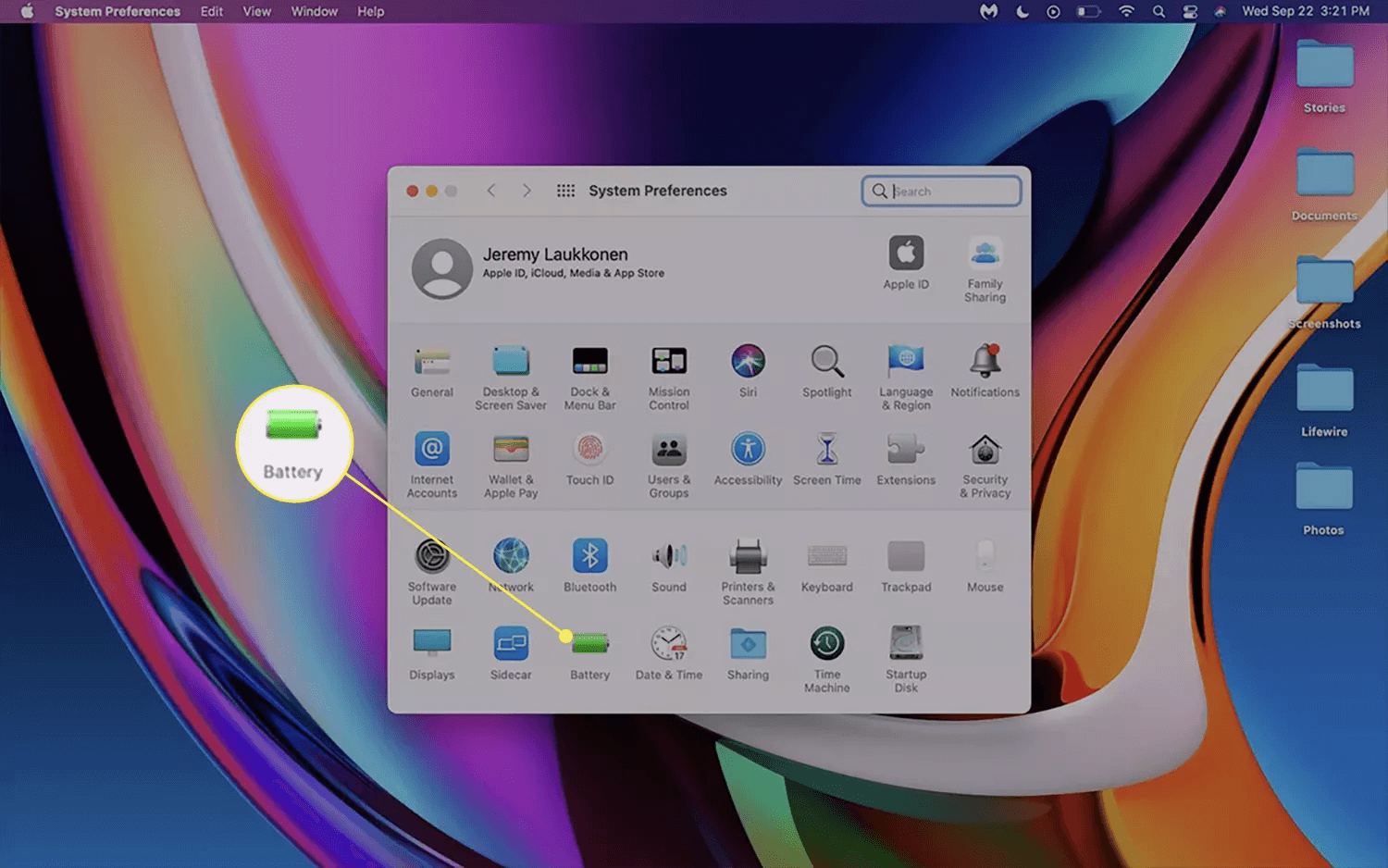Open Trackpad settings
The image size is (1388, 868).
tap(906, 566)
